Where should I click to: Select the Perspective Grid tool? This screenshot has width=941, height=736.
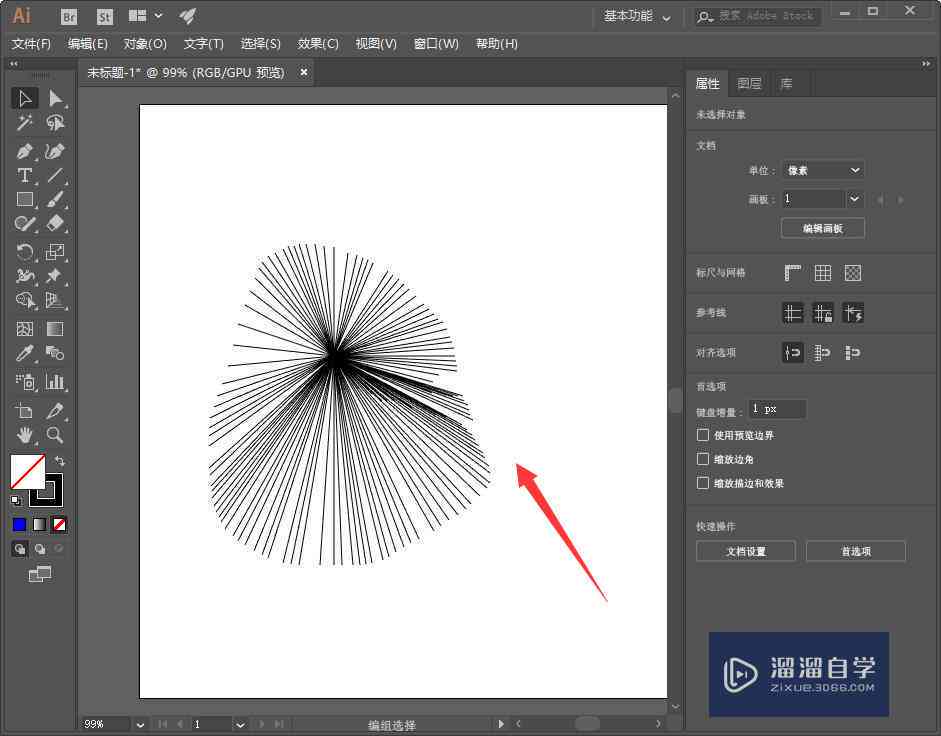coord(55,300)
